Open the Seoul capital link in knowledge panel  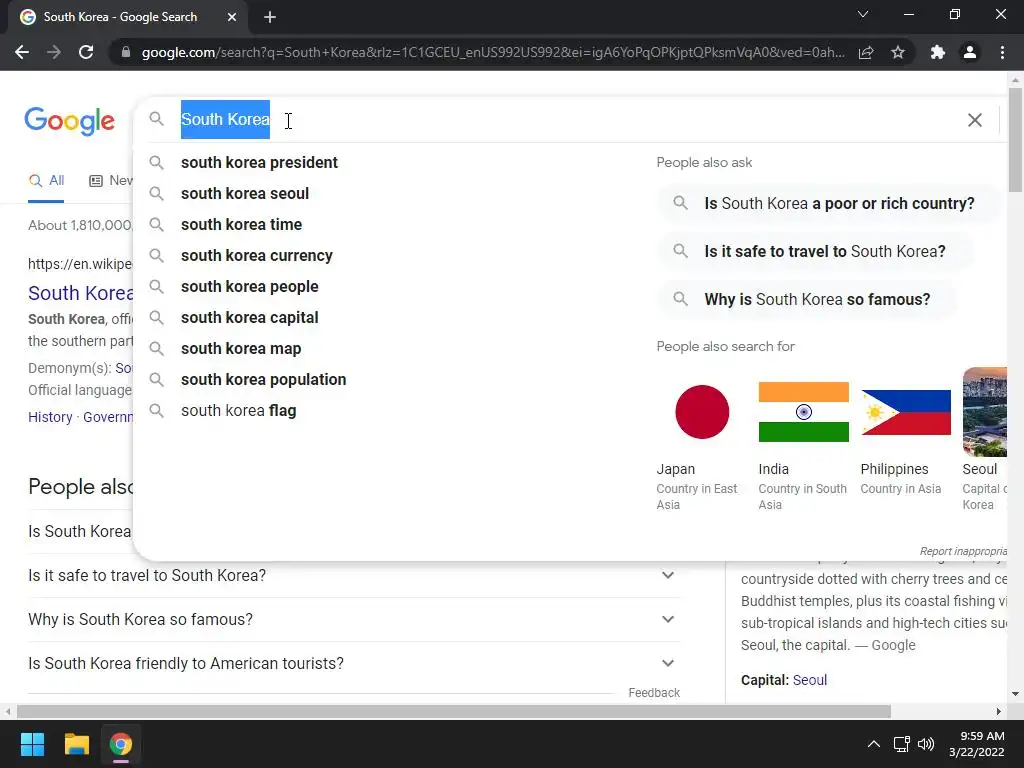coord(810,680)
